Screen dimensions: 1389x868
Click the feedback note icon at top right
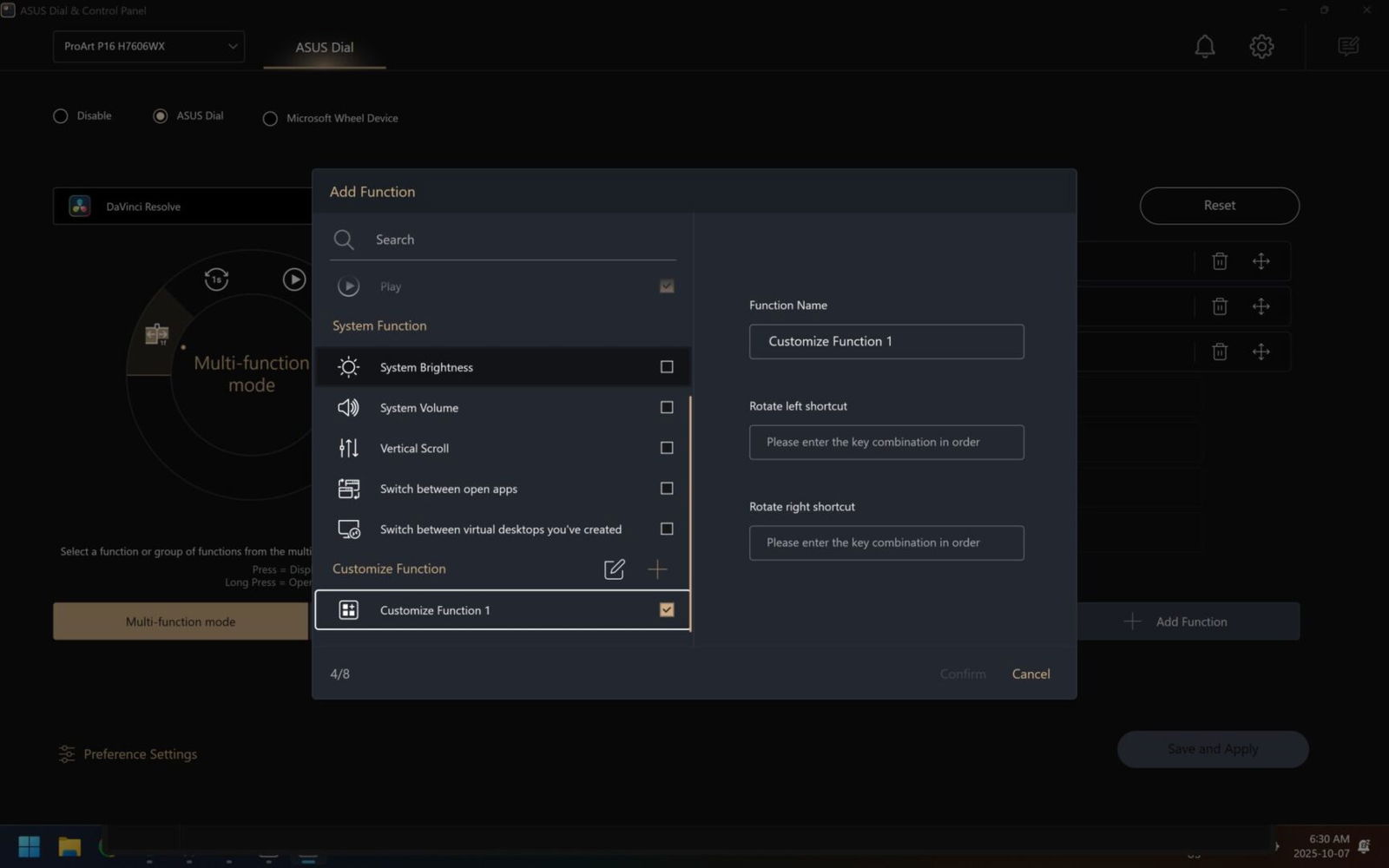coord(1347,46)
